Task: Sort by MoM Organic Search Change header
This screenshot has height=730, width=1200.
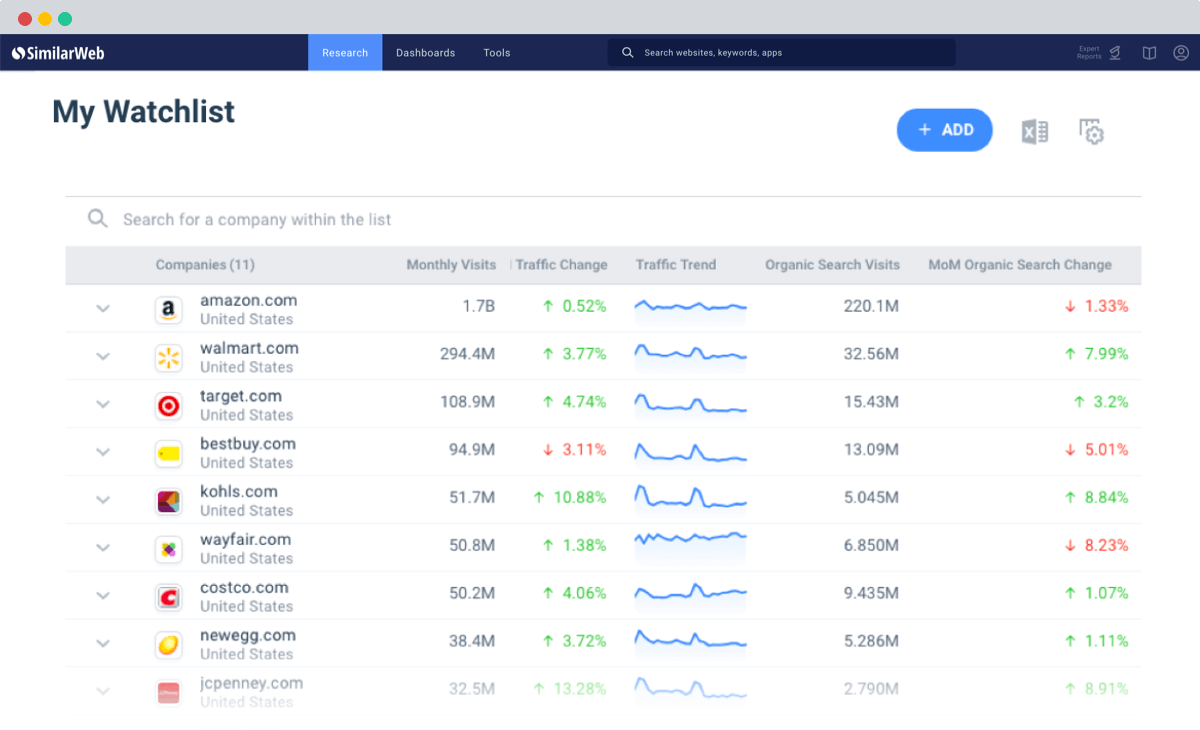Action: (x=1020, y=265)
